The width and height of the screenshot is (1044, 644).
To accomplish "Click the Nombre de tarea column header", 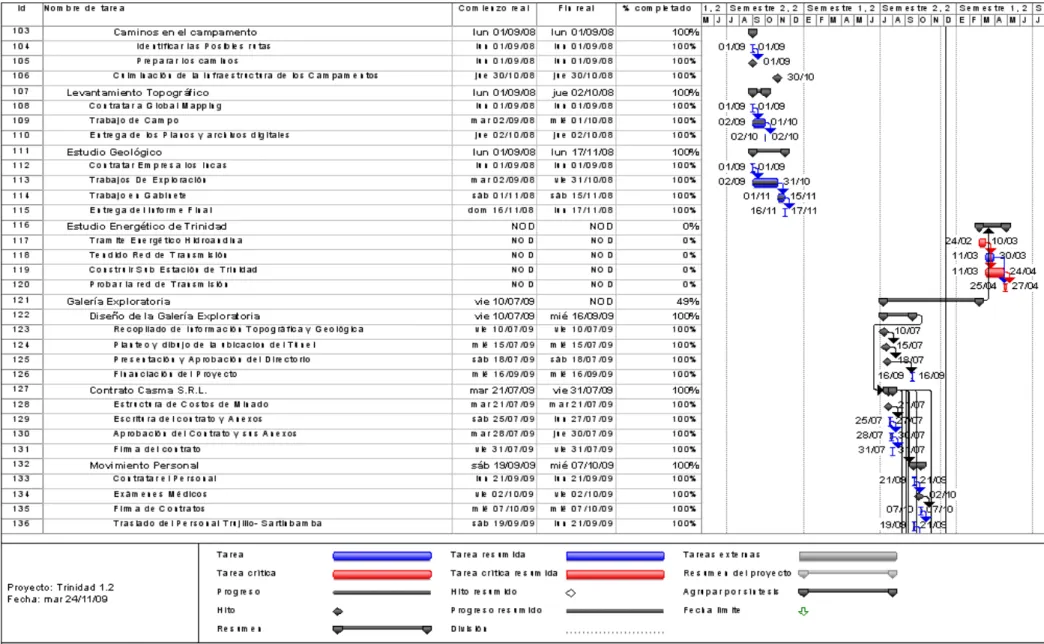I will (x=85, y=9).
